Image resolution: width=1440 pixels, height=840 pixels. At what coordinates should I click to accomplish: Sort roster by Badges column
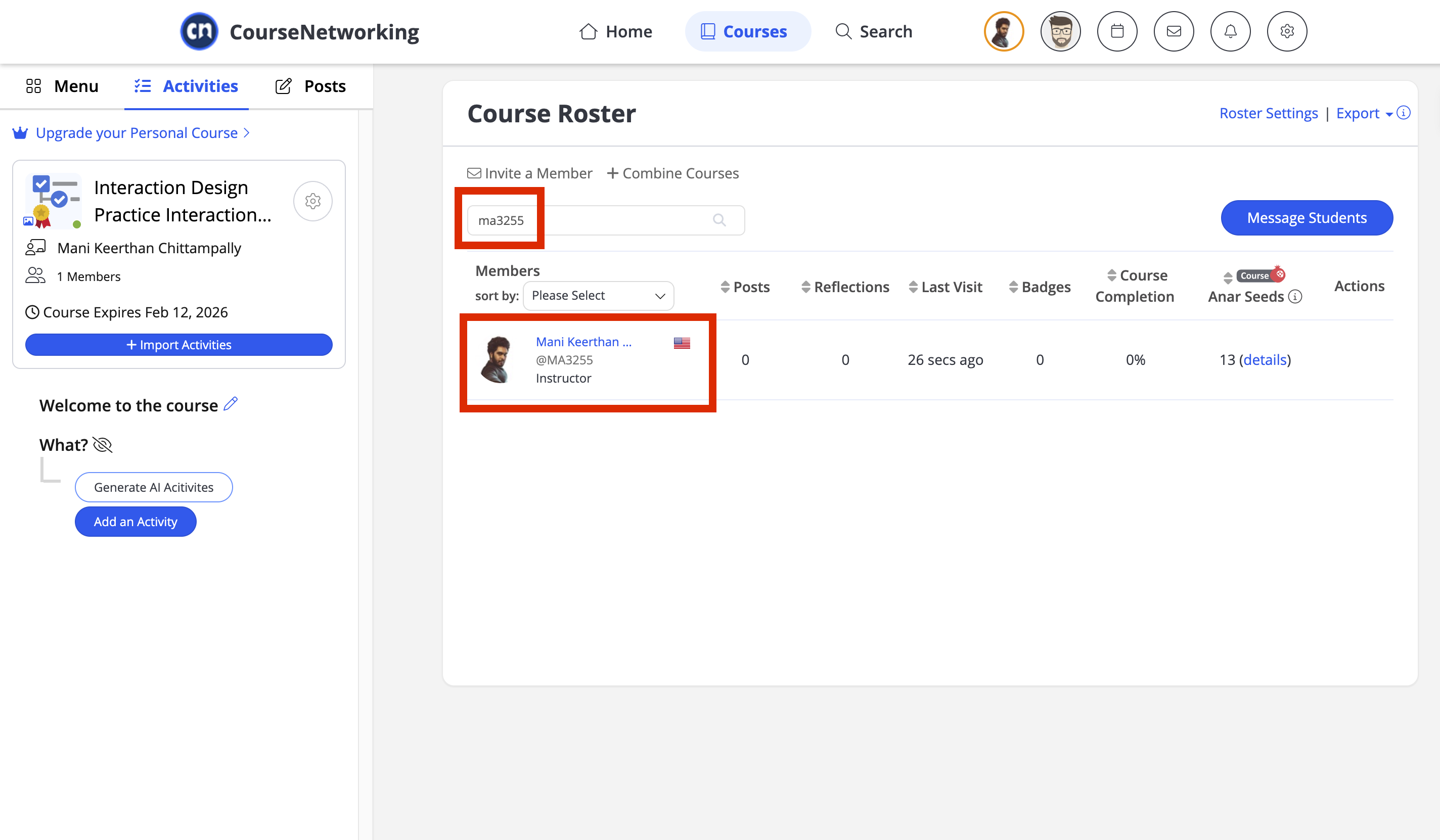(x=1040, y=287)
